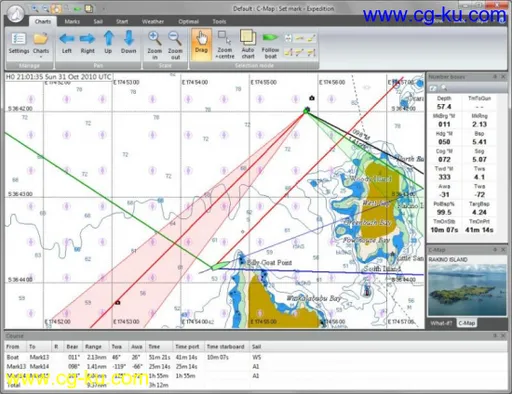Pan the chart Right with arrow icon
512x394 pixels.
(87, 43)
